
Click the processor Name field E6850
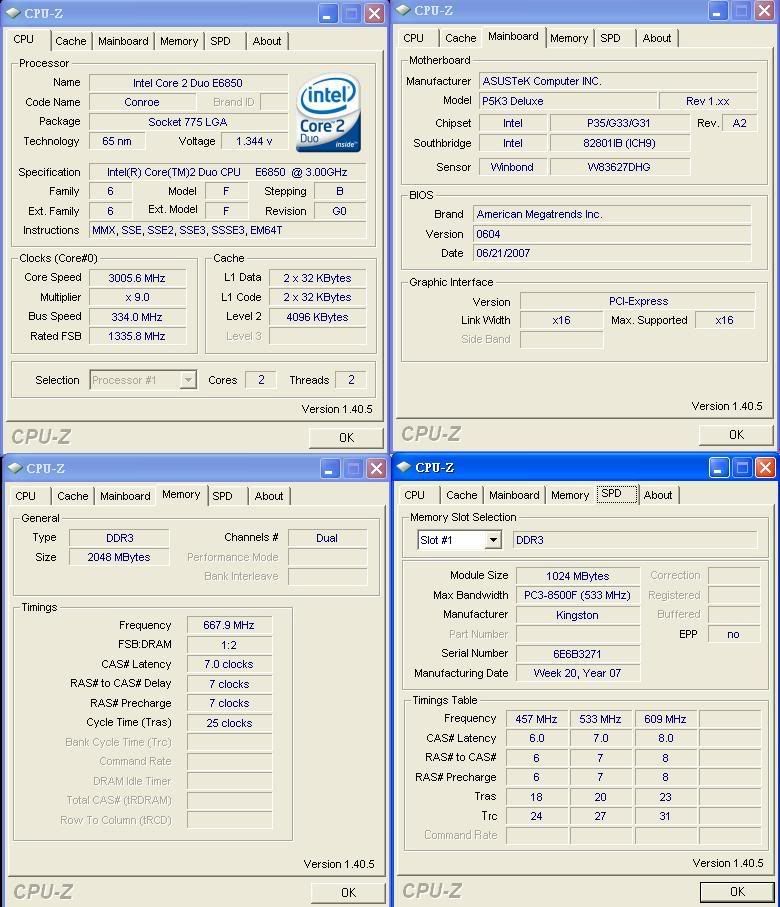pyautogui.click(x=188, y=83)
